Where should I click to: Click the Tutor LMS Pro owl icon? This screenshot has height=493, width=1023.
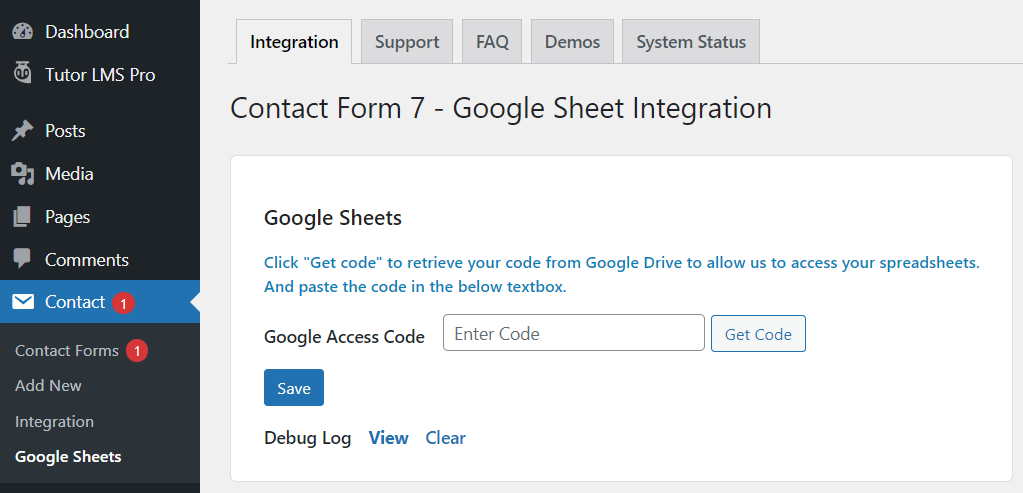[x=22, y=74]
